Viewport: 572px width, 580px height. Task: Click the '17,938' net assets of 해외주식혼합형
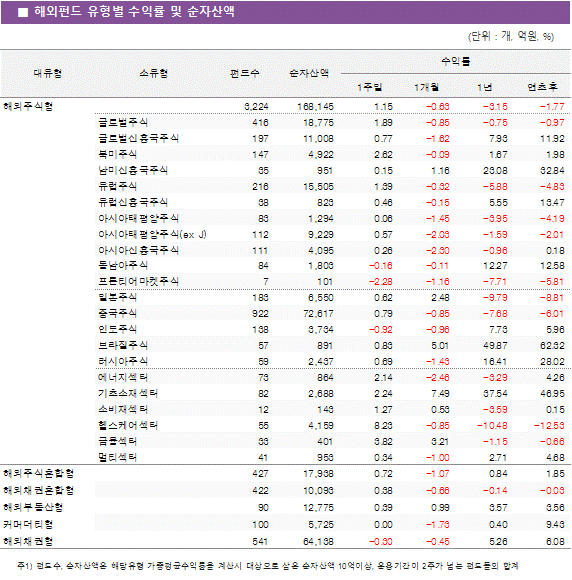pyautogui.click(x=319, y=474)
